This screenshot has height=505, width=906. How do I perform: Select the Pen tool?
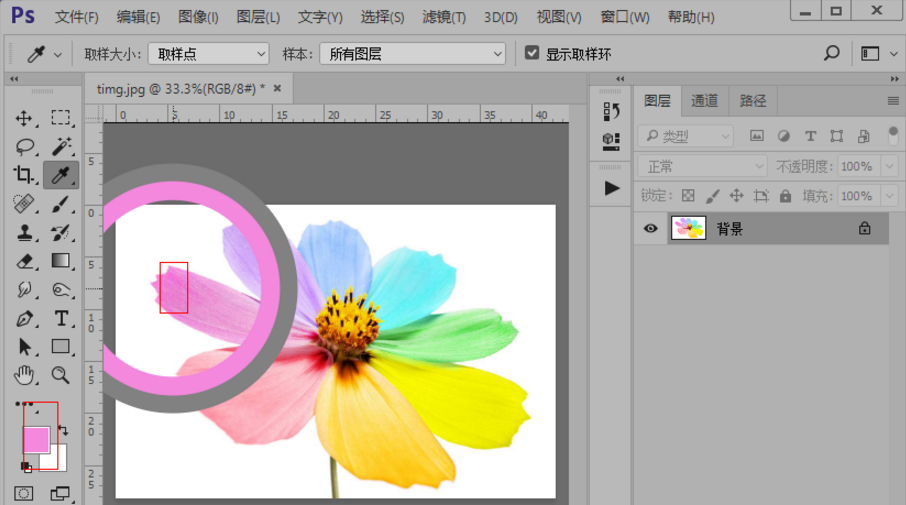(x=24, y=319)
